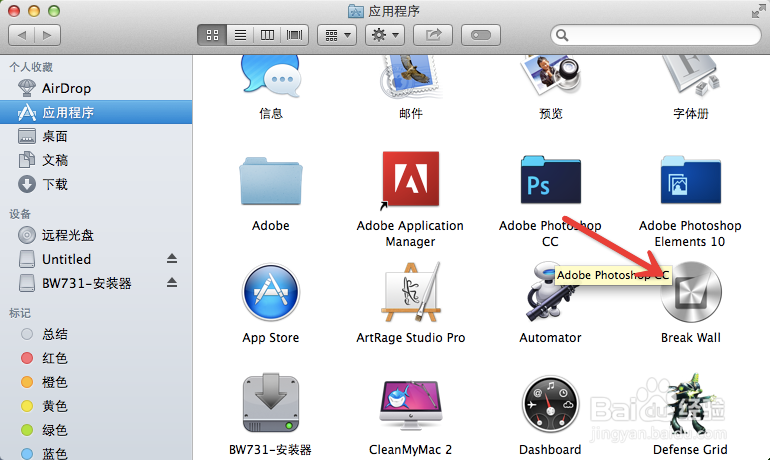Open AirDrop in sidebar
The width and height of the screenshot is (770, 460).
[96, 88]
